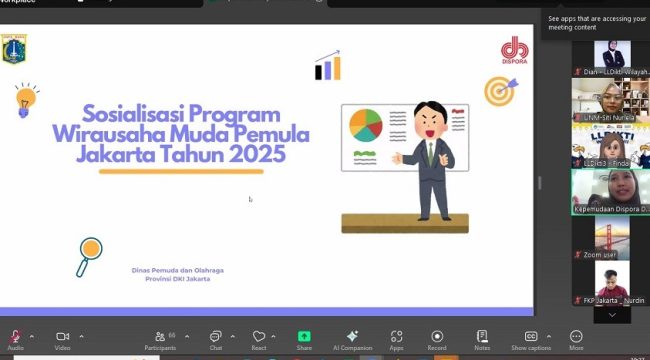Open the Chat panel

click(x=216, y=340)
